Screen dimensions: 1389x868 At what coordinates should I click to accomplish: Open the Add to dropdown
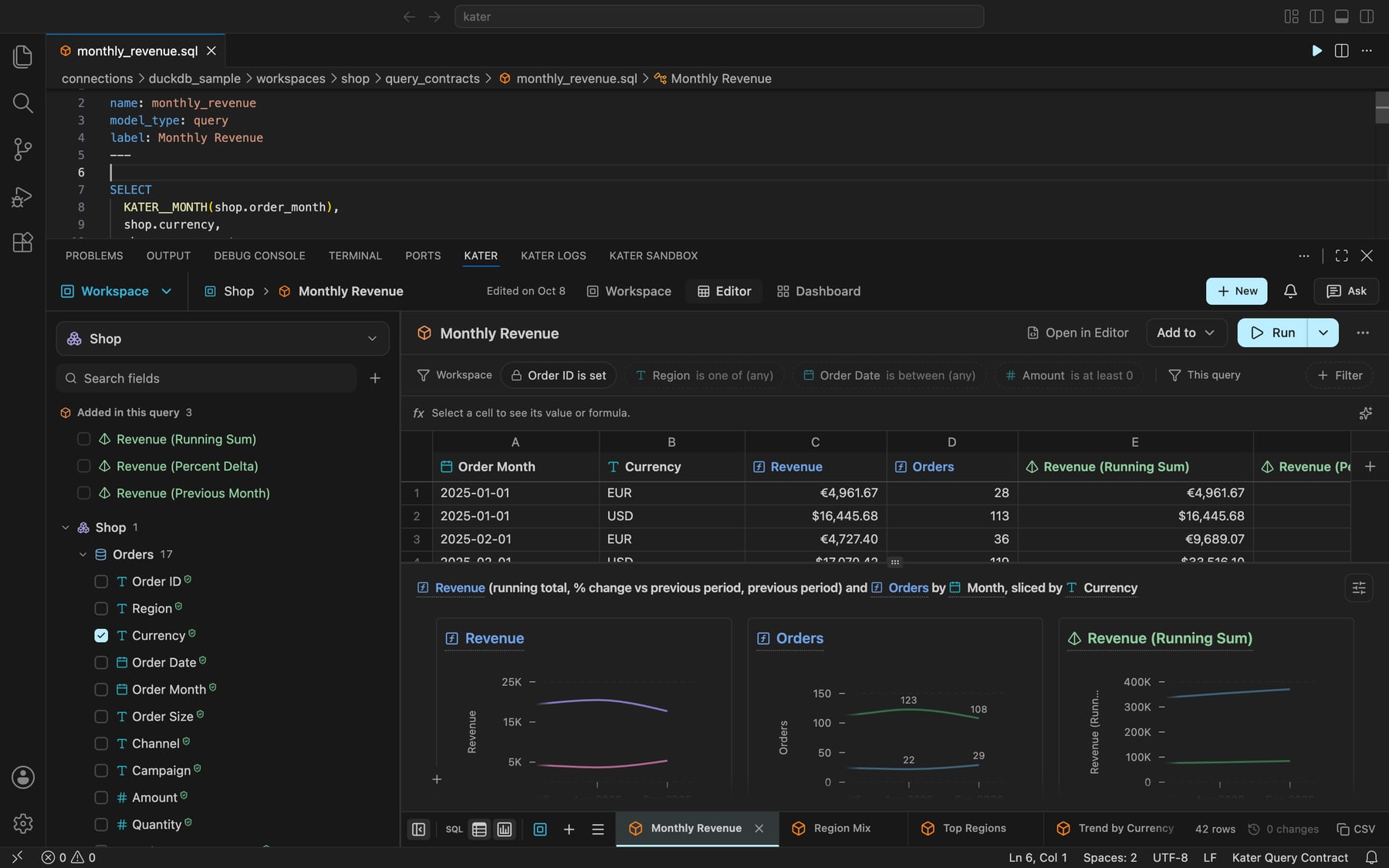(1186, 333)
